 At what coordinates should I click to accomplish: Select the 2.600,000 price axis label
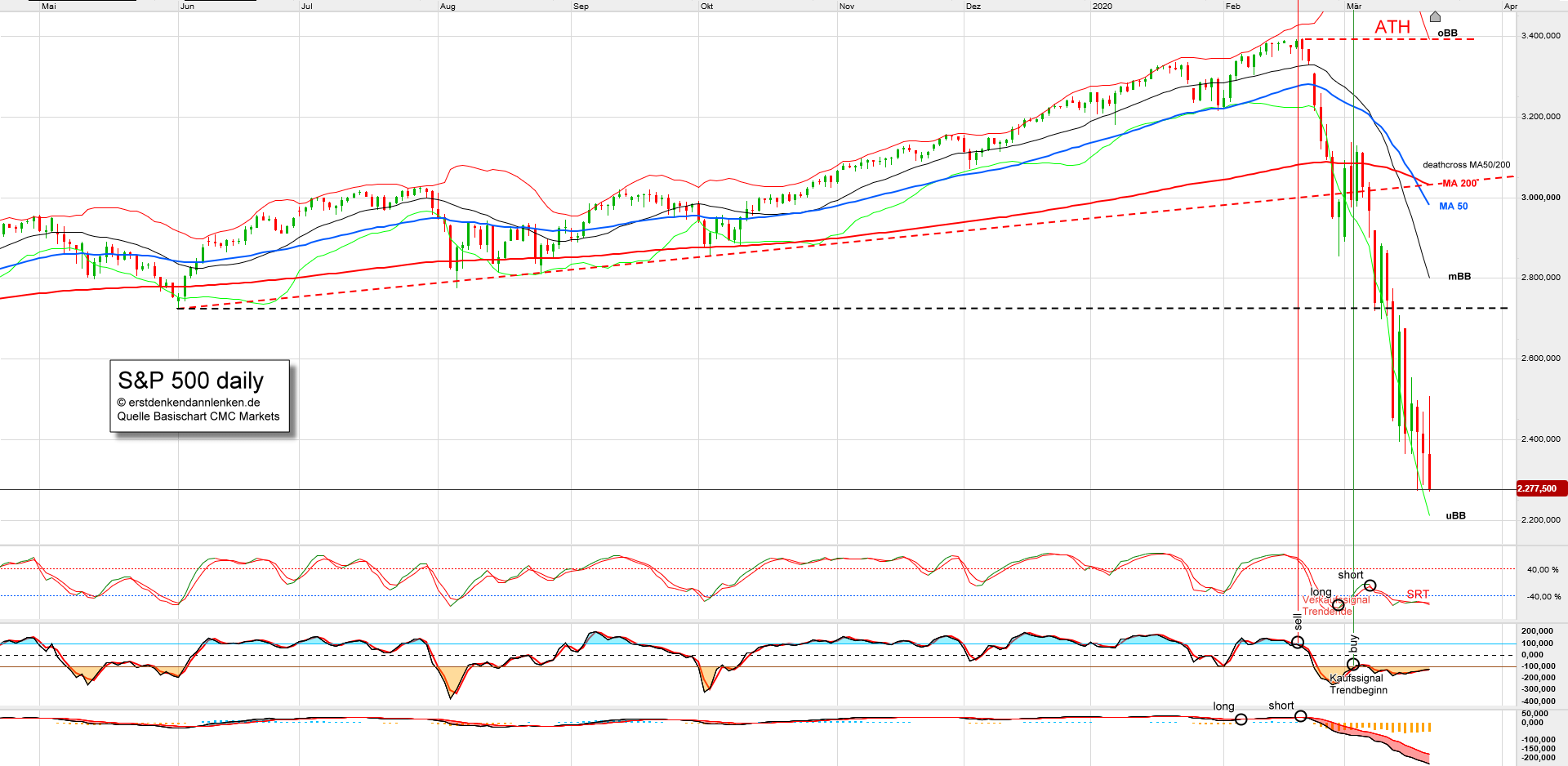pyautogui.click(x=1540, y=359)
